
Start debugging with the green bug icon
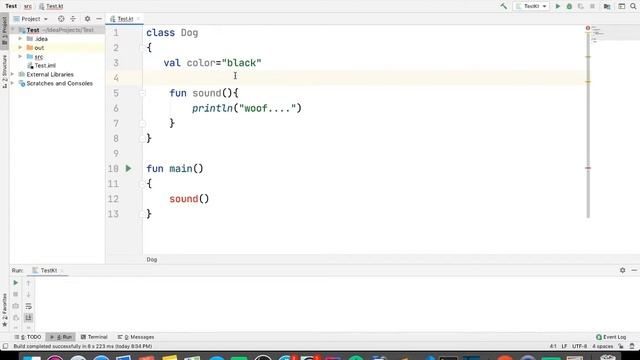[x=569, y=6]
